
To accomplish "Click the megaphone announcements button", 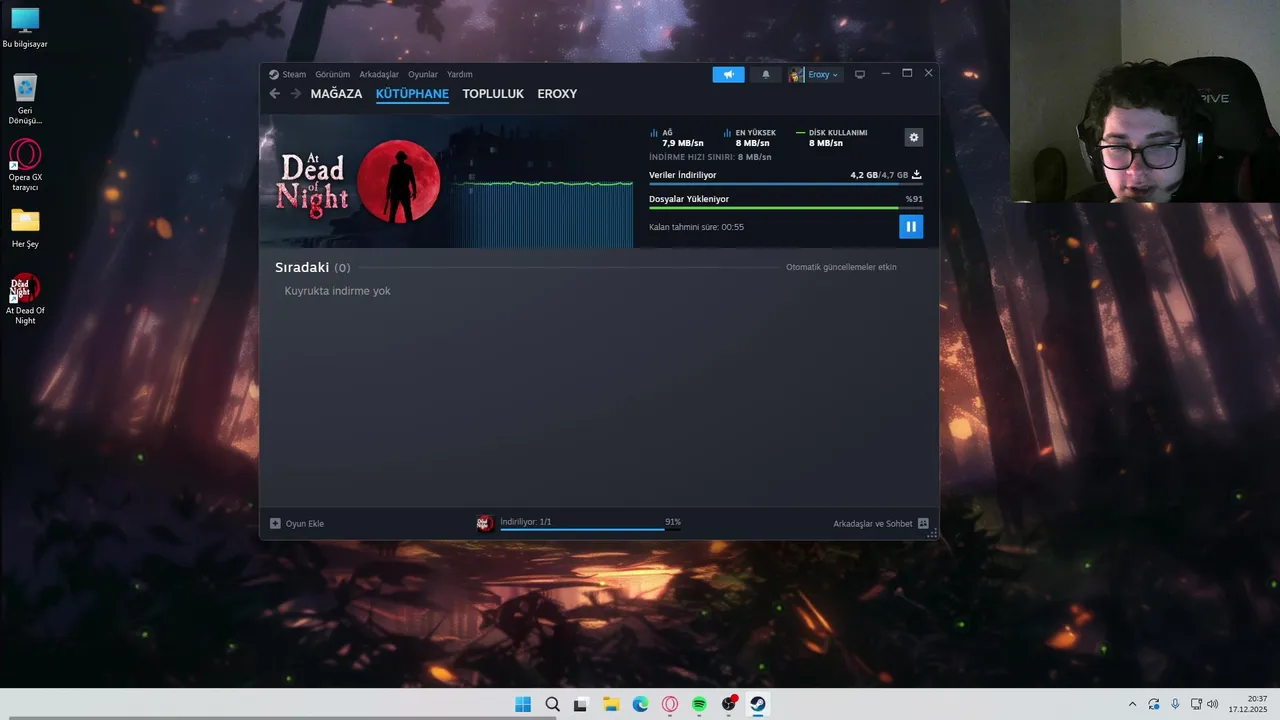I will tap(728, 74).
